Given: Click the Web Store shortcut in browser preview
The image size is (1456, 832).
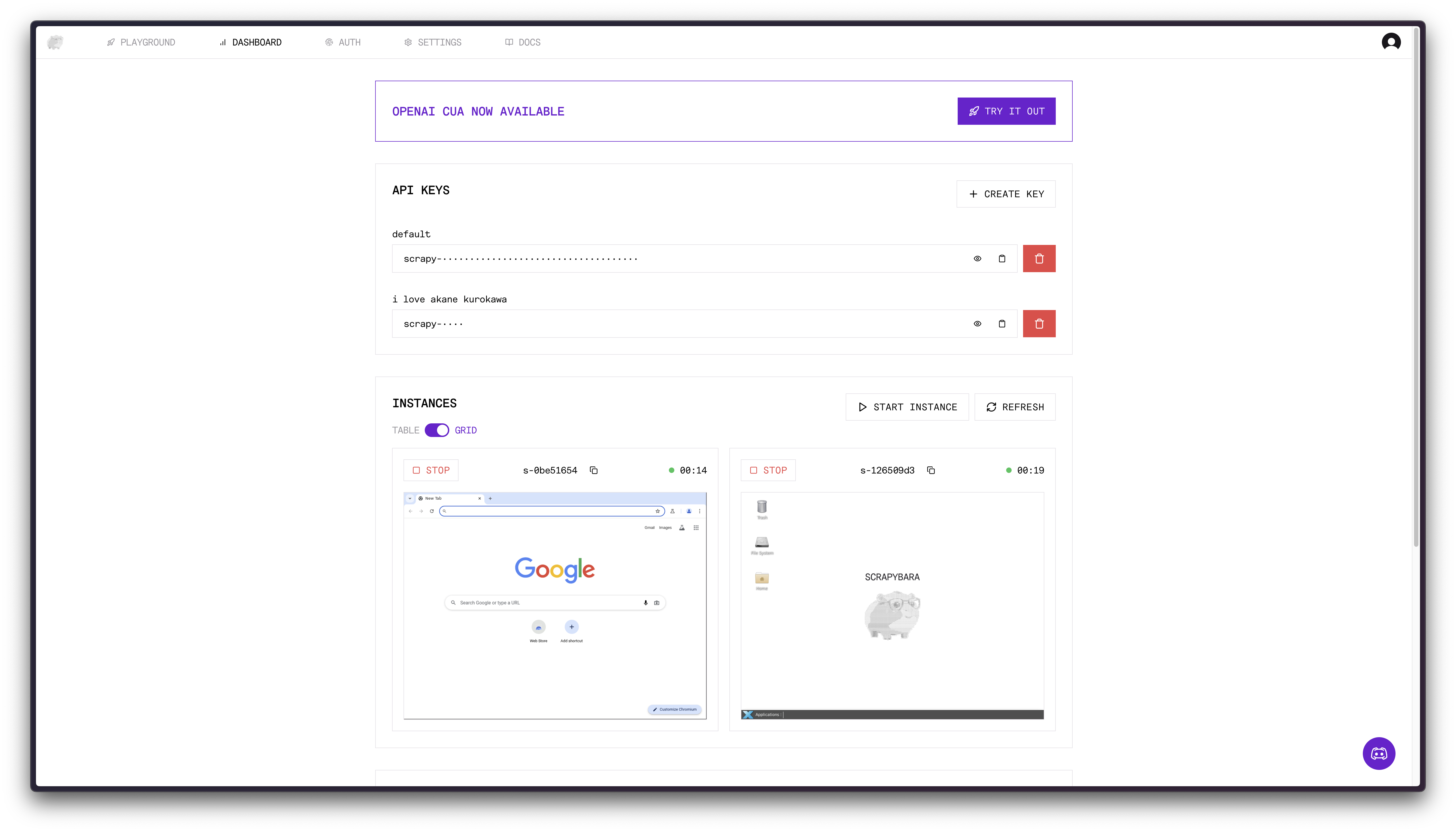Looking at the screenshot, I should 538,631.
